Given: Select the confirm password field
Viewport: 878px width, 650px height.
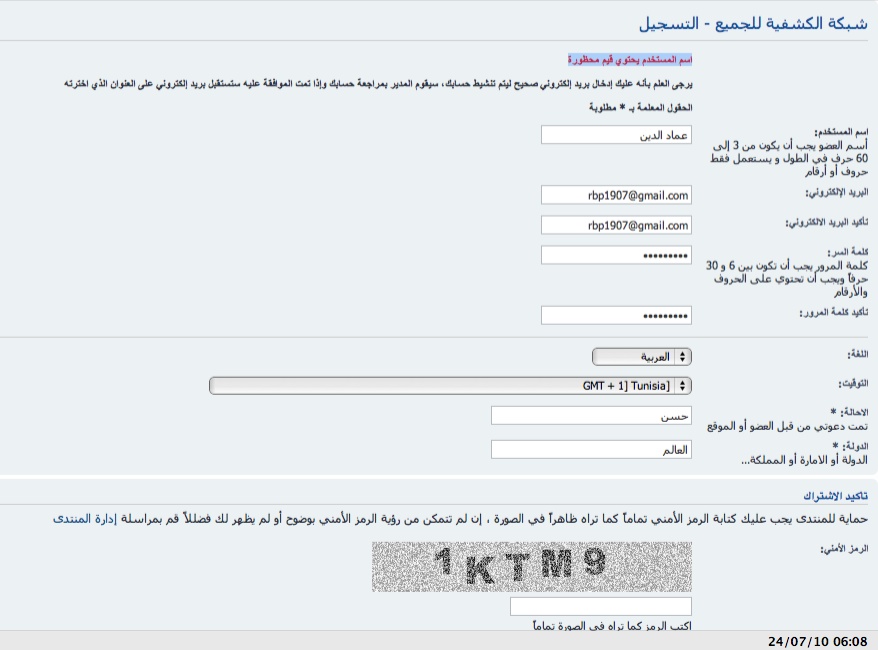Looking at the screenshot, I should pos(616,315).
